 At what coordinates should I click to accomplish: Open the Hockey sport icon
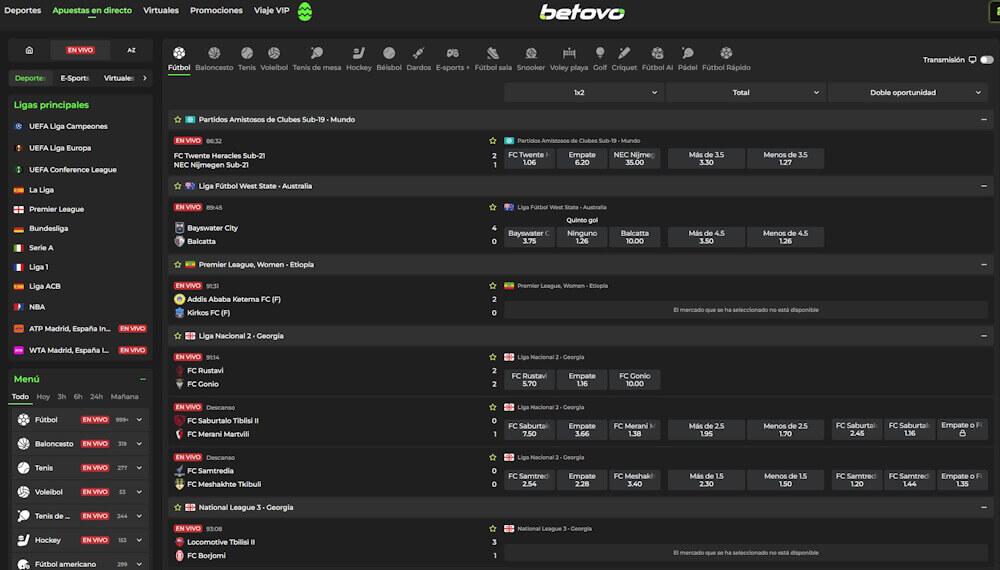point(358,53)
